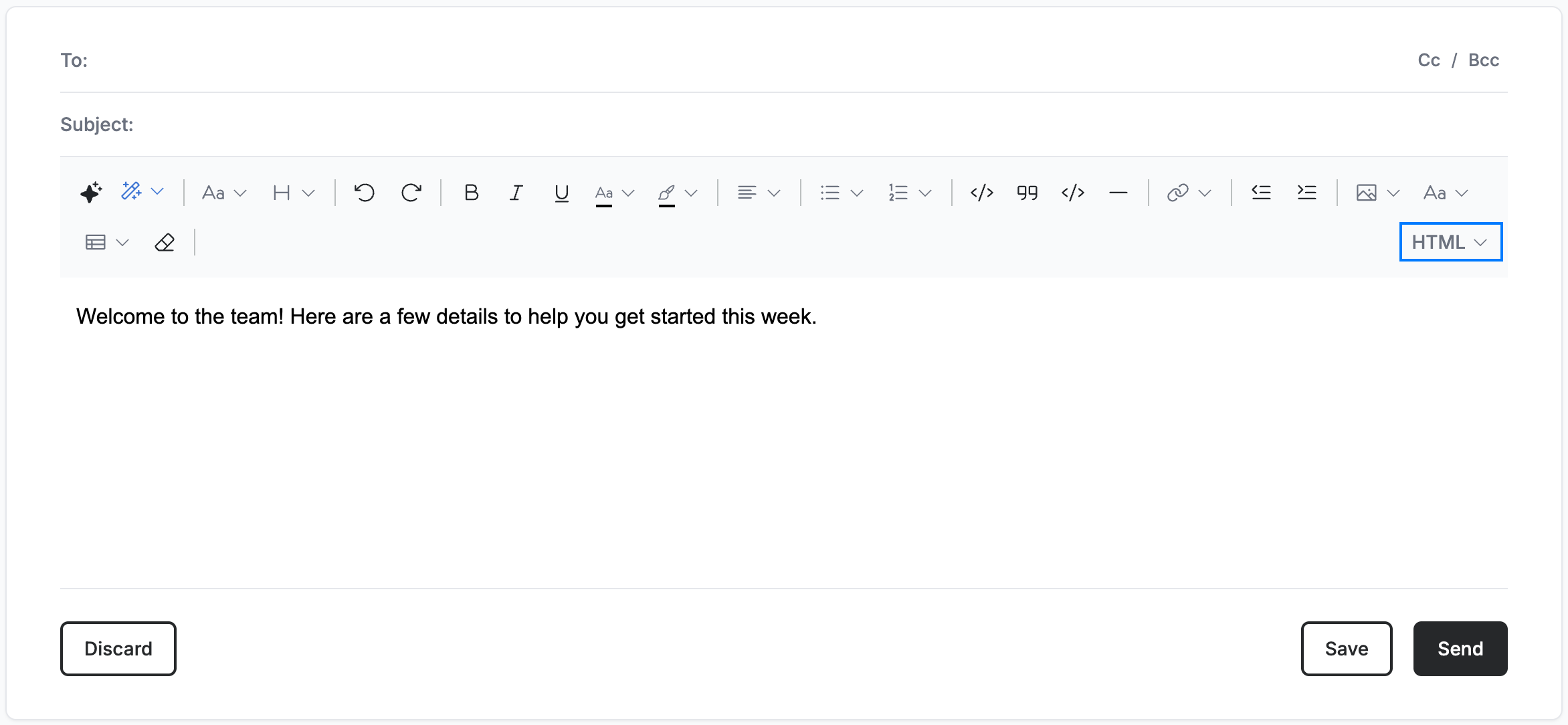
Task: Toggle italic formatting
Action: click(x=516, y=193)
